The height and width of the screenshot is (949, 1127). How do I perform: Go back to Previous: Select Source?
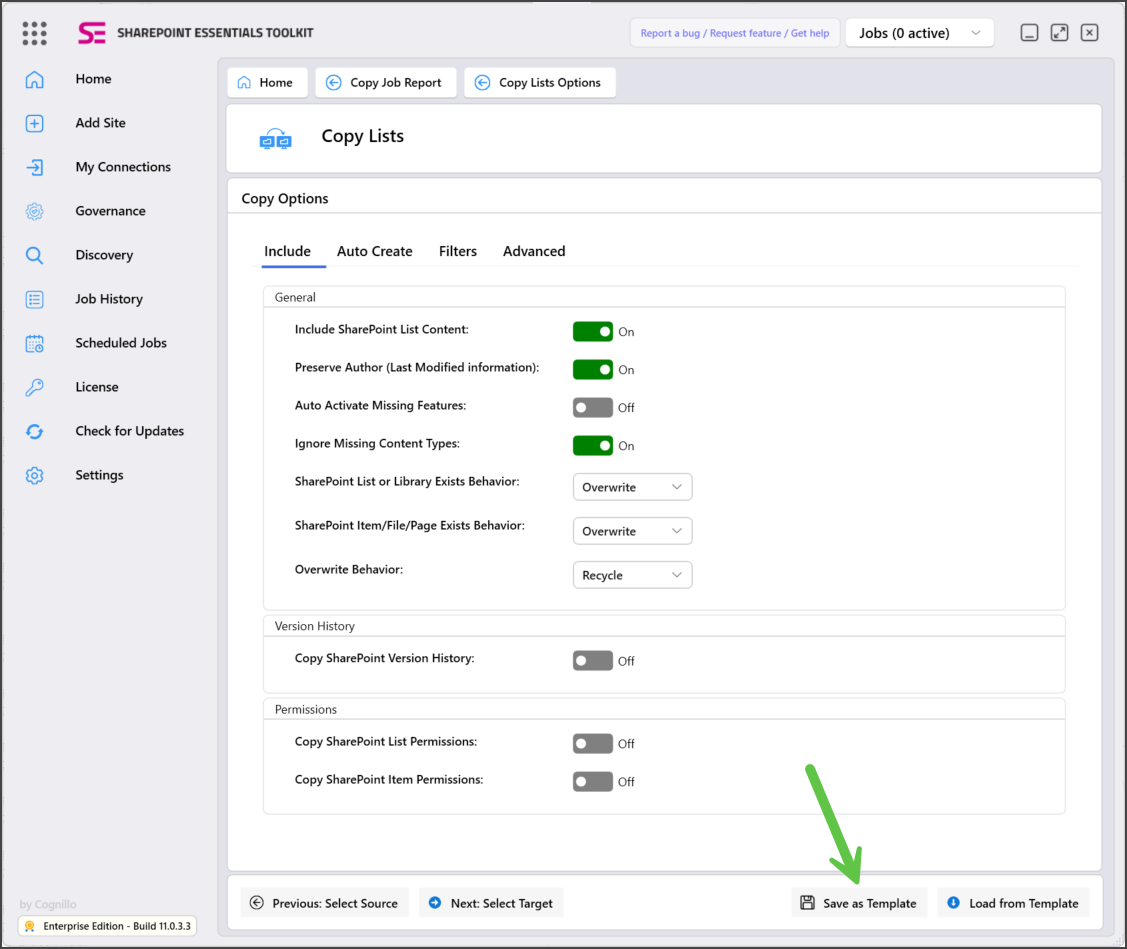324,903
